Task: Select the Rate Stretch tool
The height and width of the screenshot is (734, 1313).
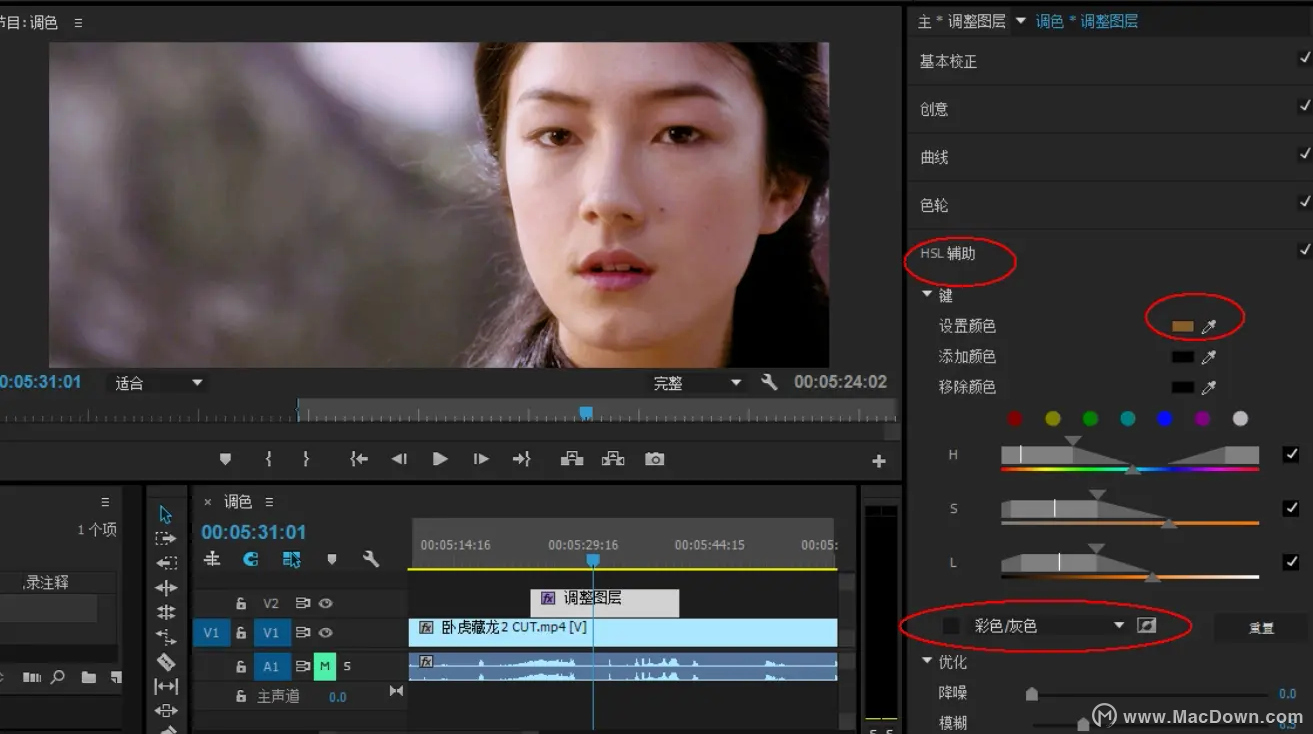Action: coord(166,636)
